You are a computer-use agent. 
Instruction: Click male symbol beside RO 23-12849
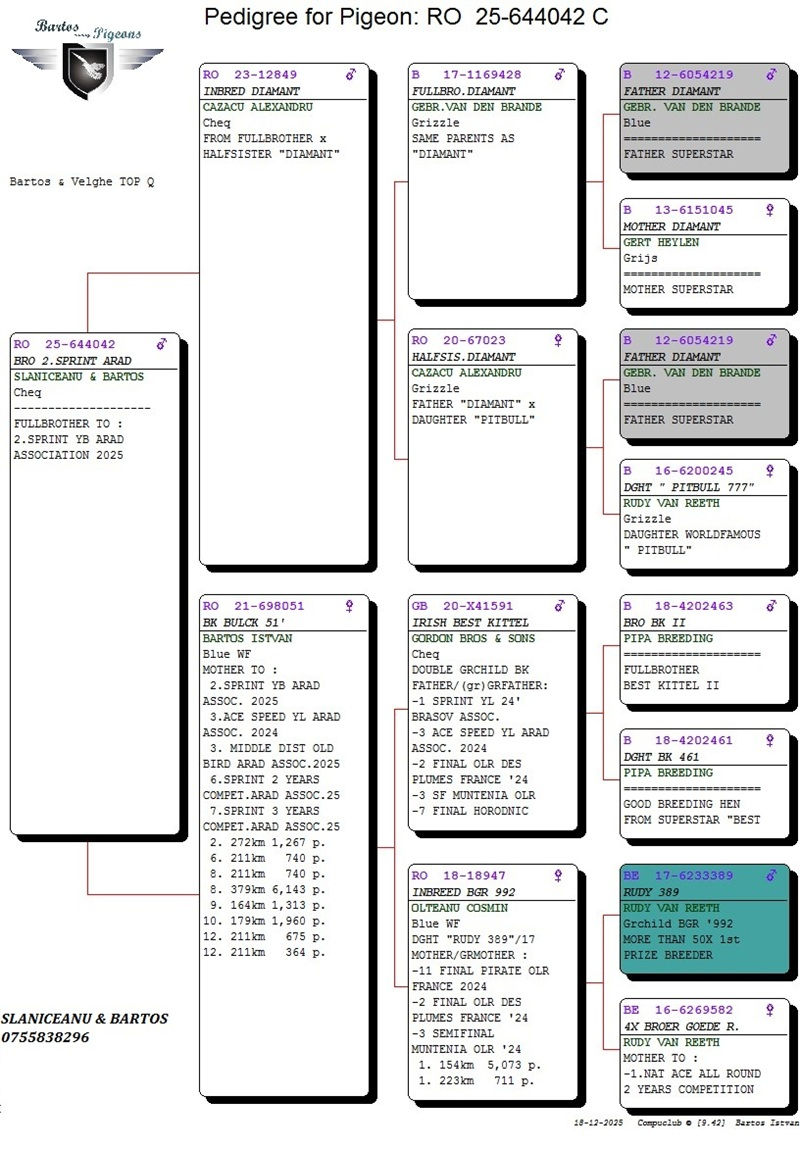click(350, 75)
